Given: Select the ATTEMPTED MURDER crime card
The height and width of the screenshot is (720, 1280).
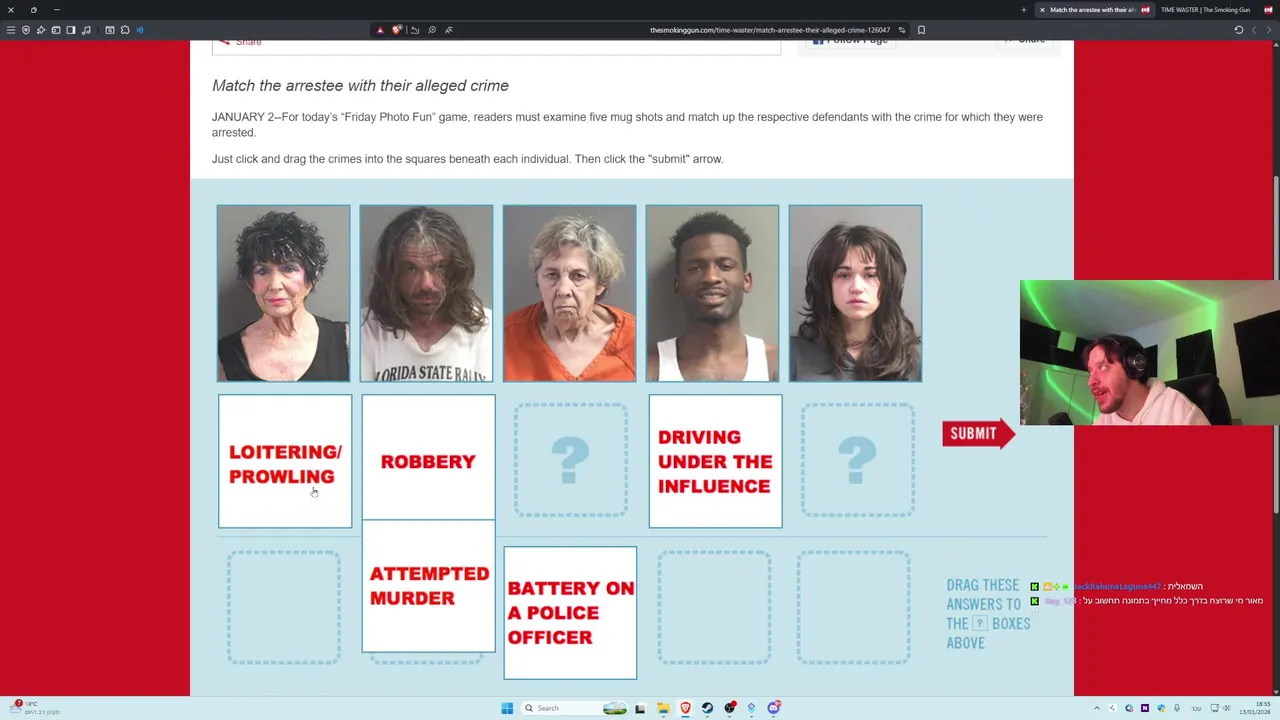Looking at the screenshot, I should 428,586.
